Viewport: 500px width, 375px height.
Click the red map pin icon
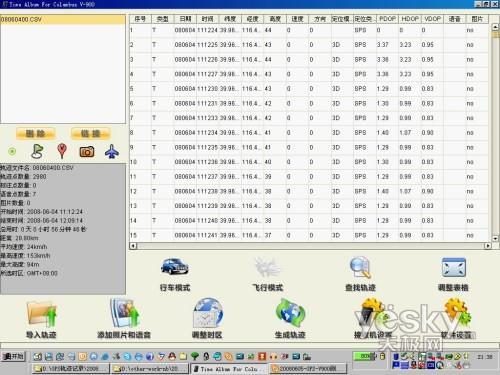coord(62,151)
